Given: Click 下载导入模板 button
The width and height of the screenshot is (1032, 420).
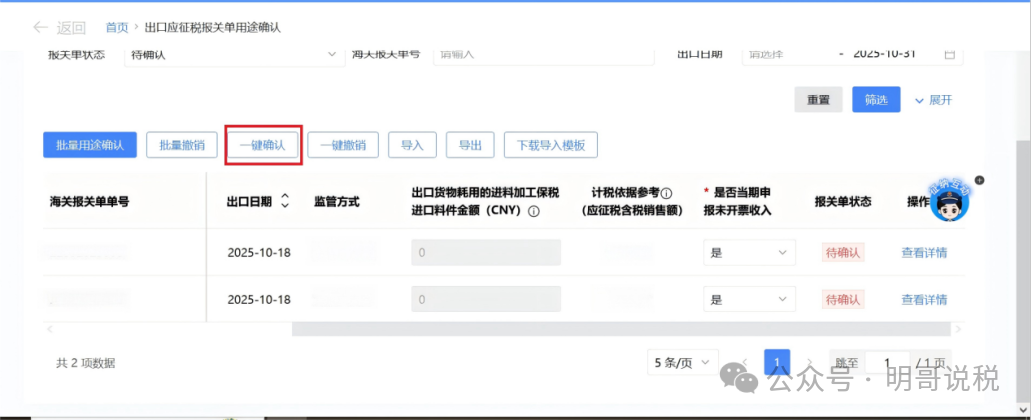Looking at the screenshot, I should 551,145.
